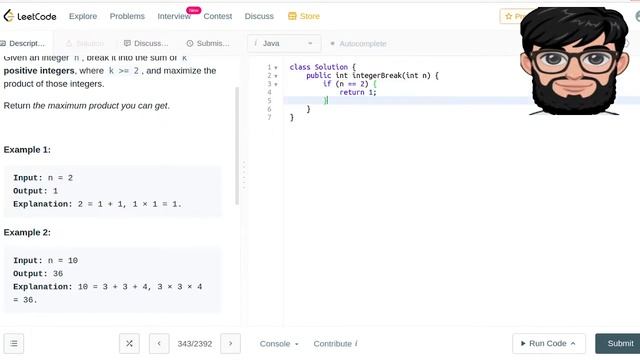Image resolution: width=640 pixels, height=360 pixels.
Task: Click the Discuss tab speech icon
Action: 127,43
